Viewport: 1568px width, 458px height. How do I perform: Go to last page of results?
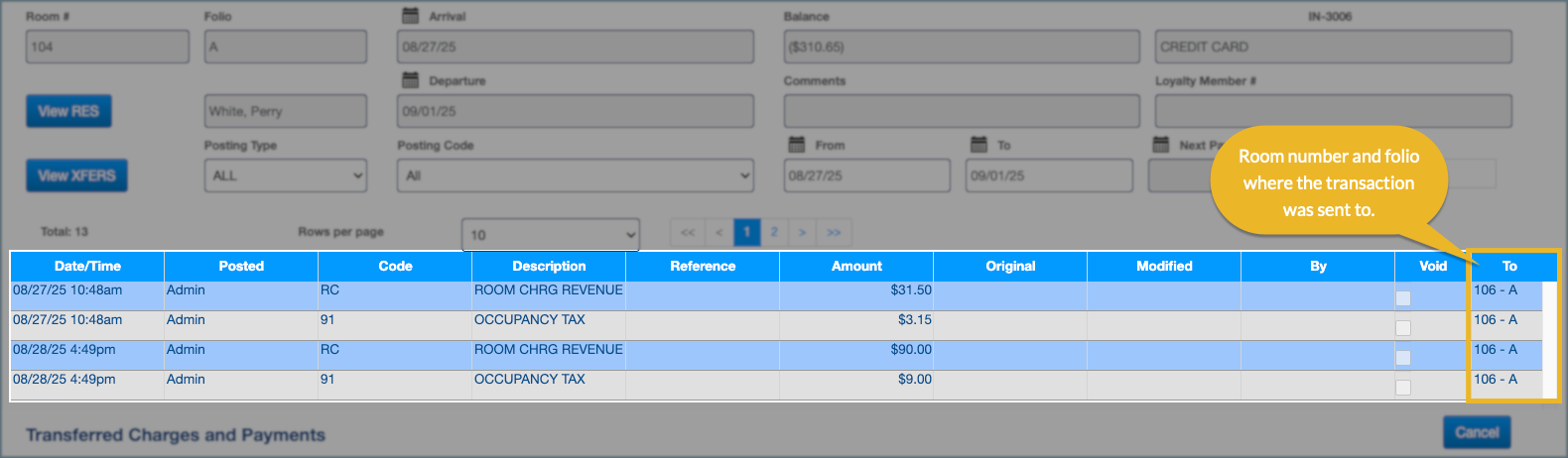[834, 233]
